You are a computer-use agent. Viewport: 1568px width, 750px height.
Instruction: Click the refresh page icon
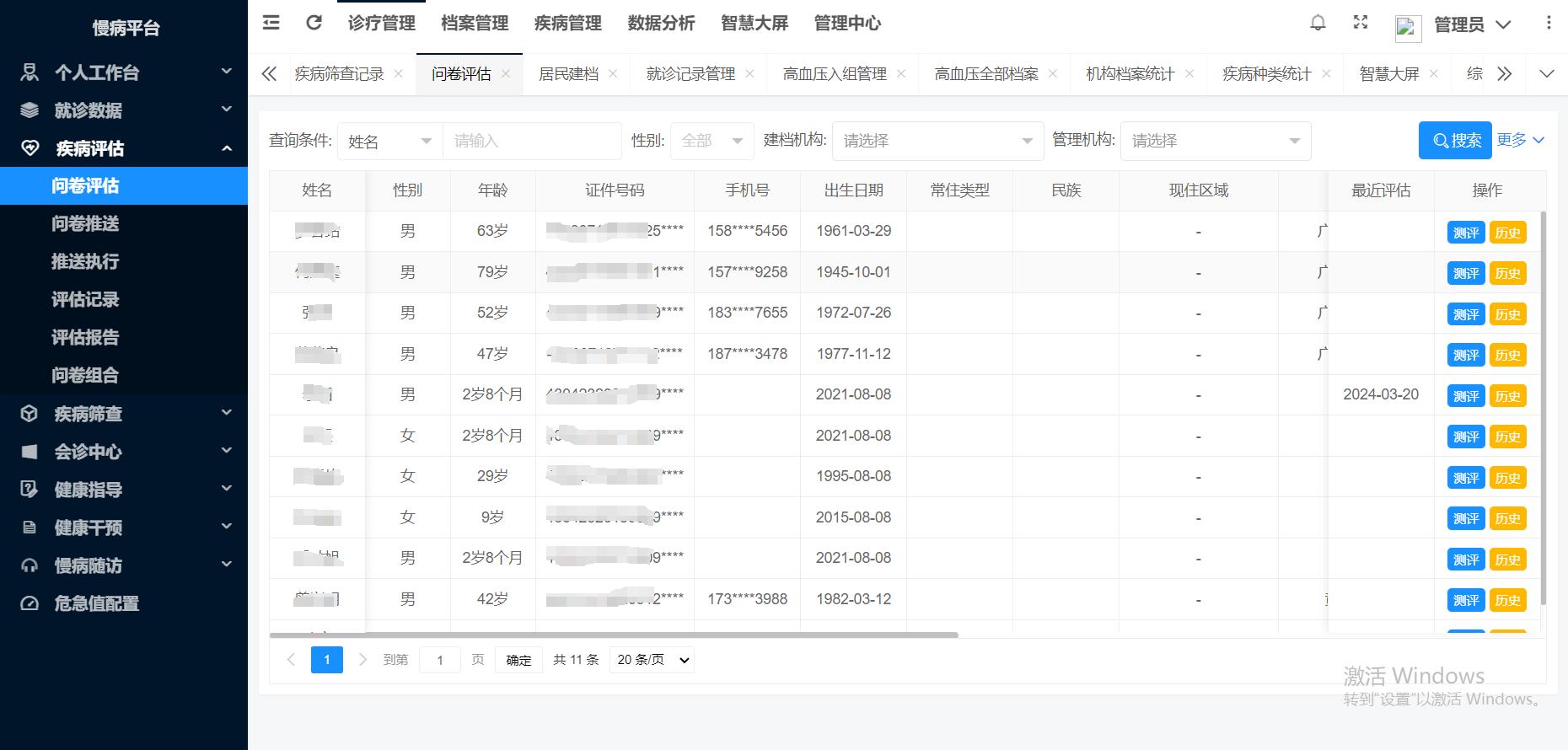click(314, 23)
